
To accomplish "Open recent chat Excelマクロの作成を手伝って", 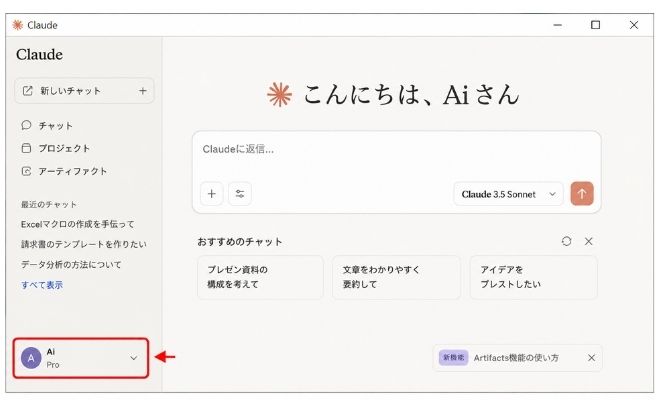I will tap(77, 224).
